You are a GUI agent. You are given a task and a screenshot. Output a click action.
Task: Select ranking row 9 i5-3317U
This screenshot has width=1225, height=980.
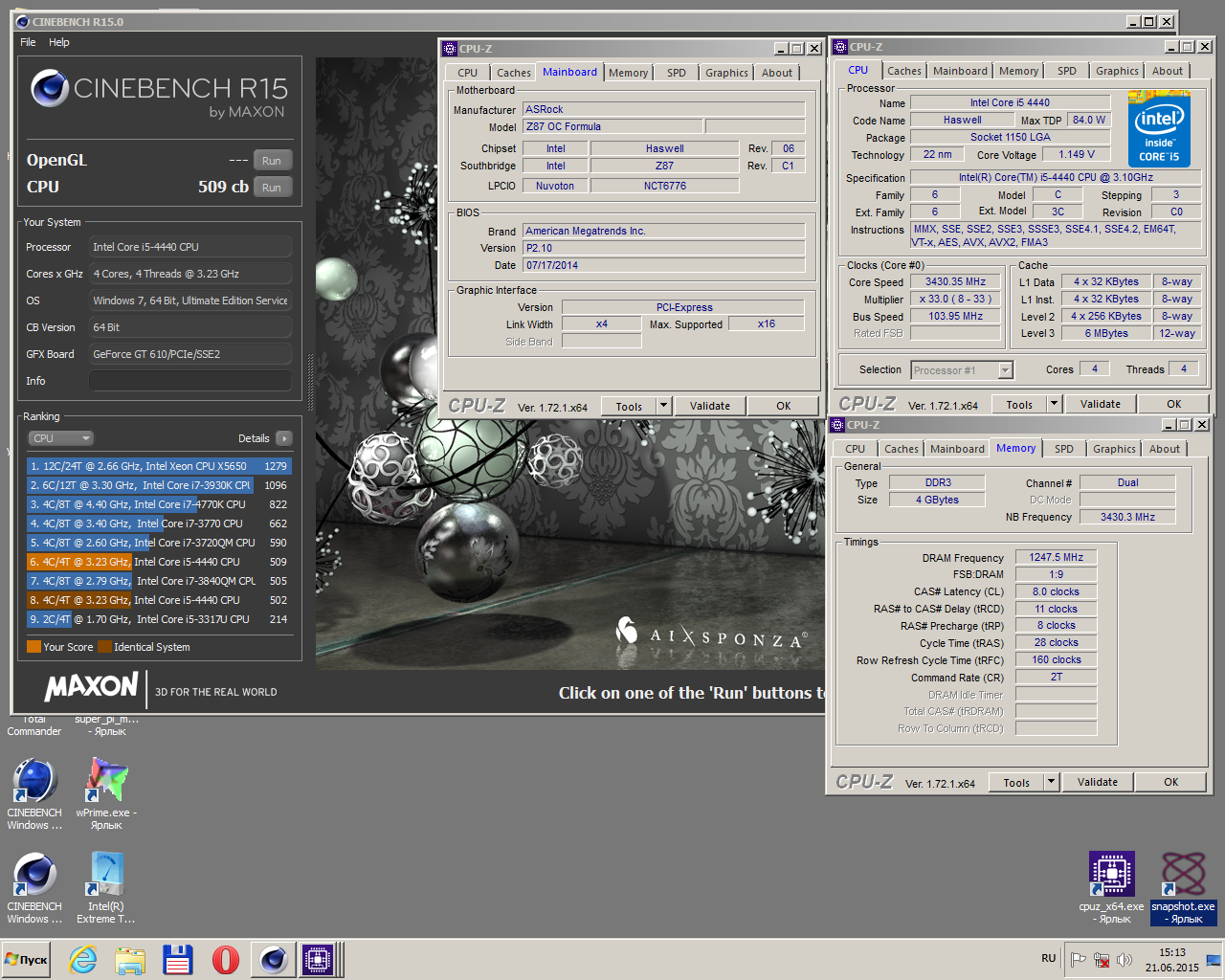159,619
